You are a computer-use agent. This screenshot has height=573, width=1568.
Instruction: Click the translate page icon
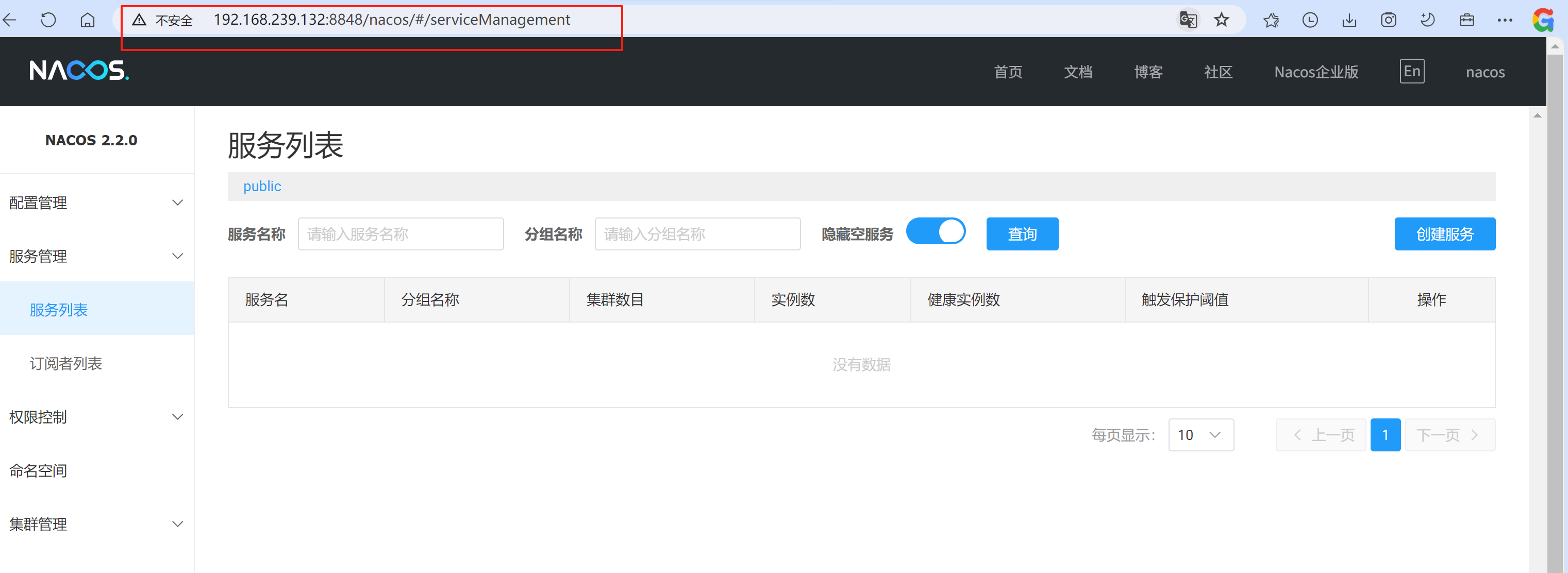pyautogui.click(x=1188, y=20)
